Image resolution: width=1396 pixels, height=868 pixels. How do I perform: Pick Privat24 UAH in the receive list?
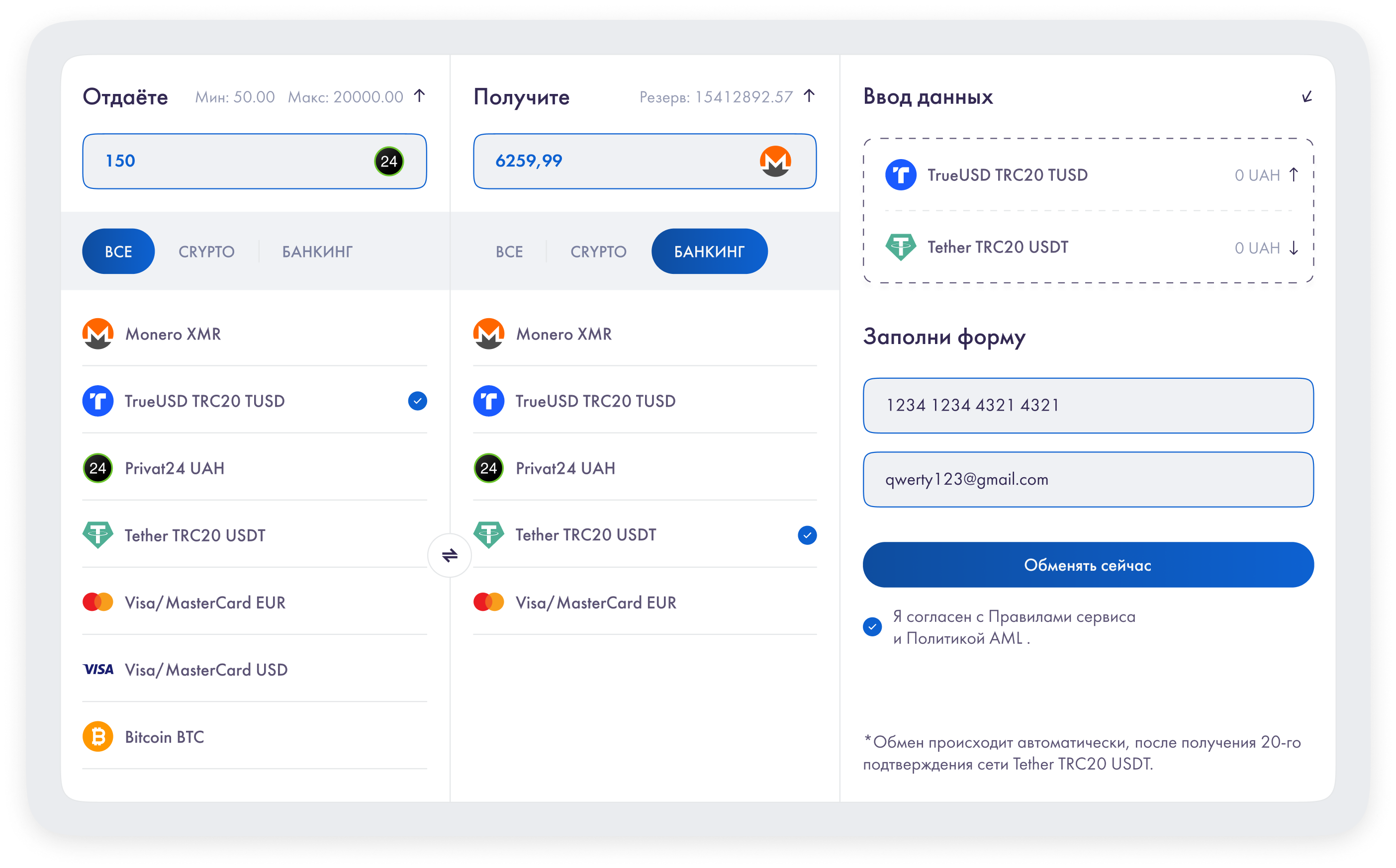[x=565, y=468]
